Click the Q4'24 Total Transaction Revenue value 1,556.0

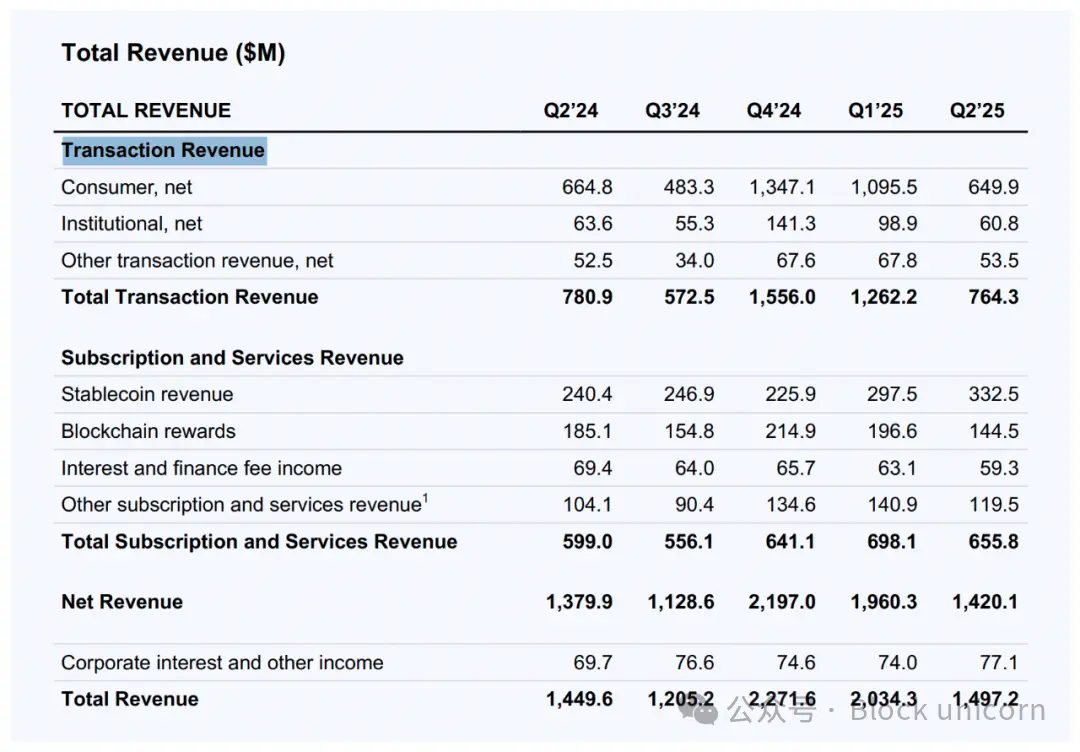pyautogui.click(x=782, y=297)
